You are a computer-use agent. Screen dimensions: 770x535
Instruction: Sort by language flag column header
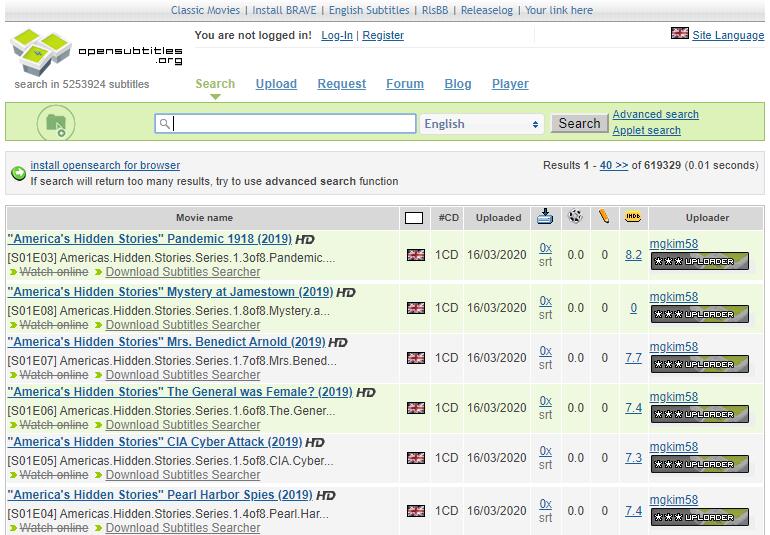[414, 218]
